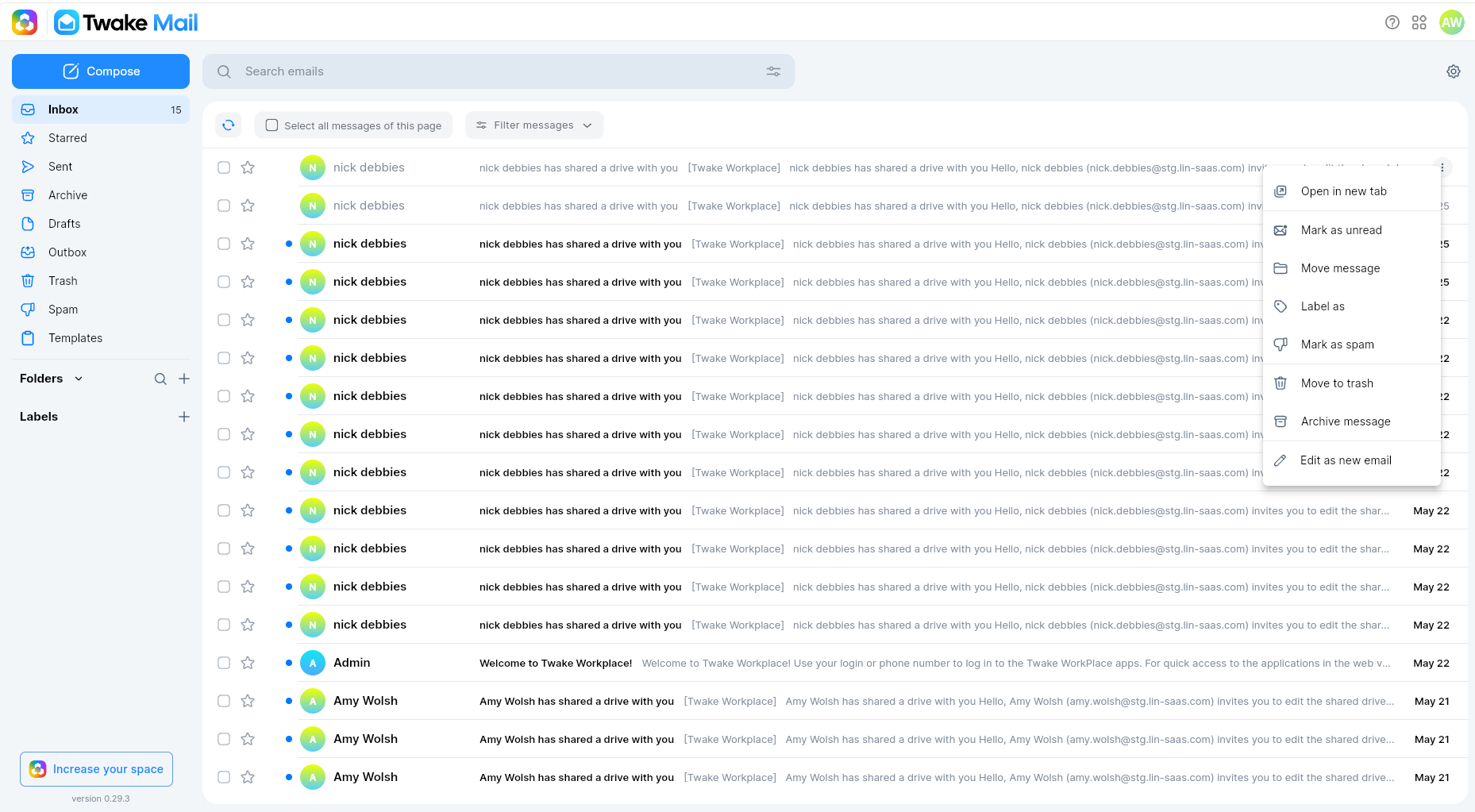The width and height of the screenshot is (1475, 812).
Task: Click Increase your space button
Action: 96,769
